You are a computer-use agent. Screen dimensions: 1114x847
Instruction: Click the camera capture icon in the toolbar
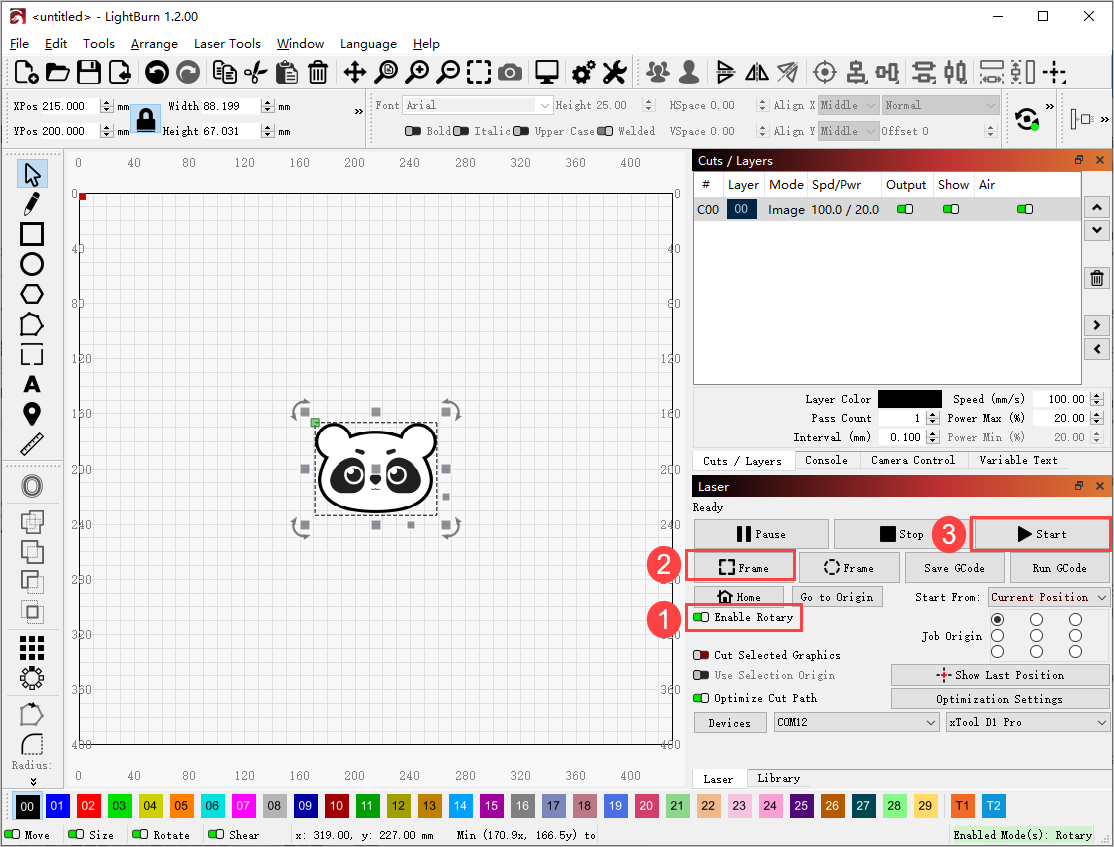[509, 72]
